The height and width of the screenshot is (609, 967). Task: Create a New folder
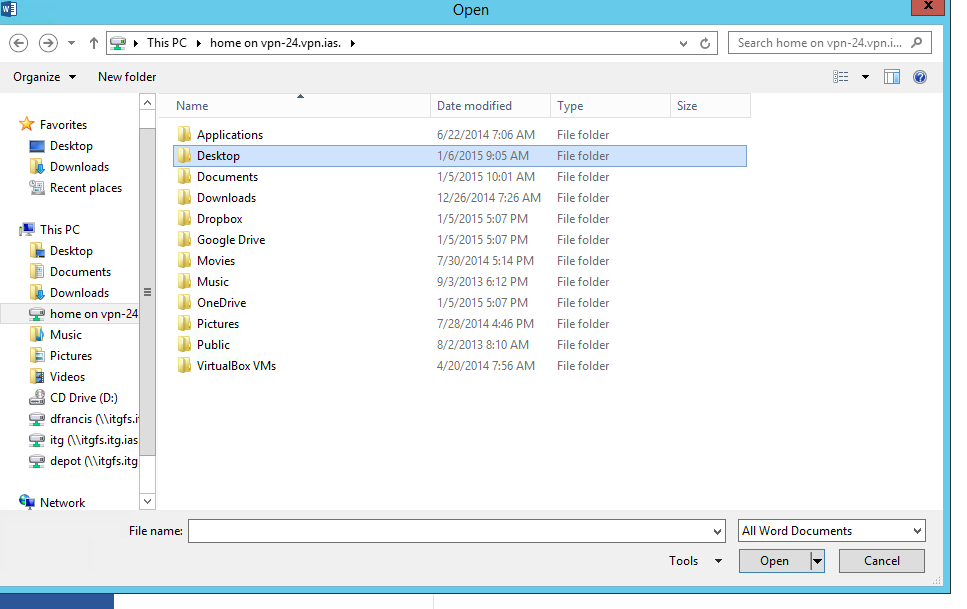tap(127, 77)
